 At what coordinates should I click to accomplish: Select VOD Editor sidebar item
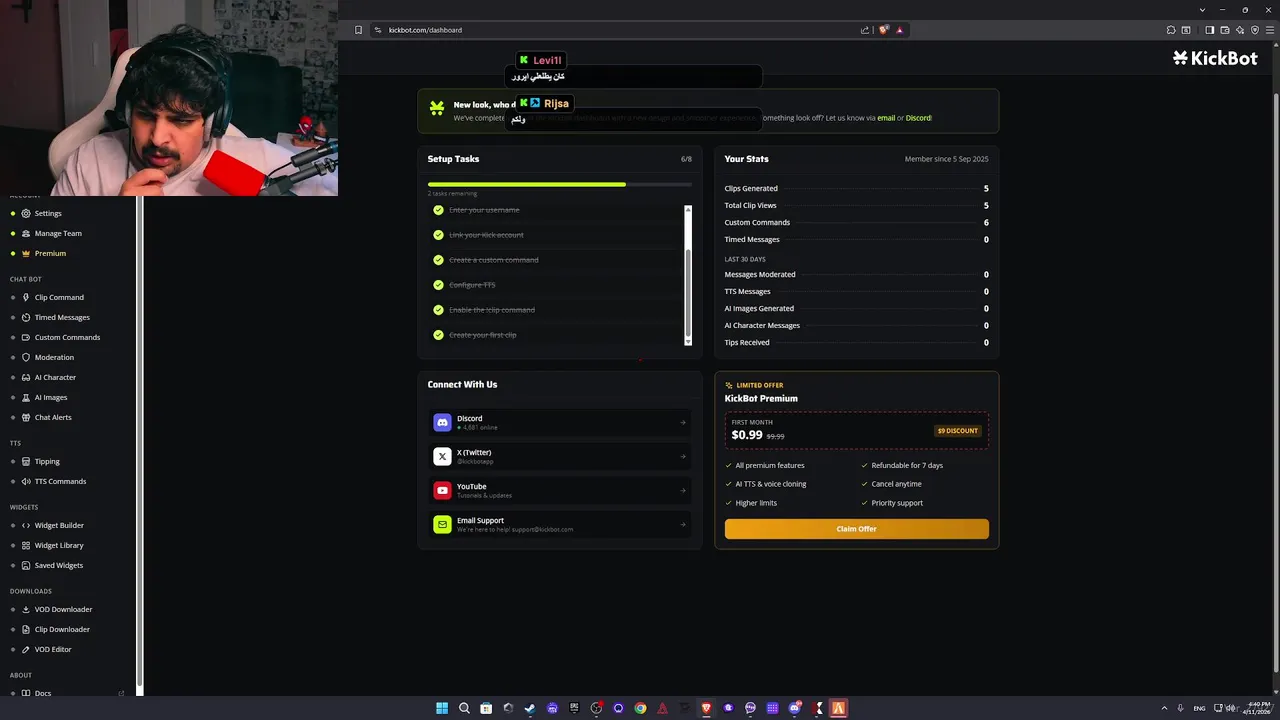[x=53, y=649]
